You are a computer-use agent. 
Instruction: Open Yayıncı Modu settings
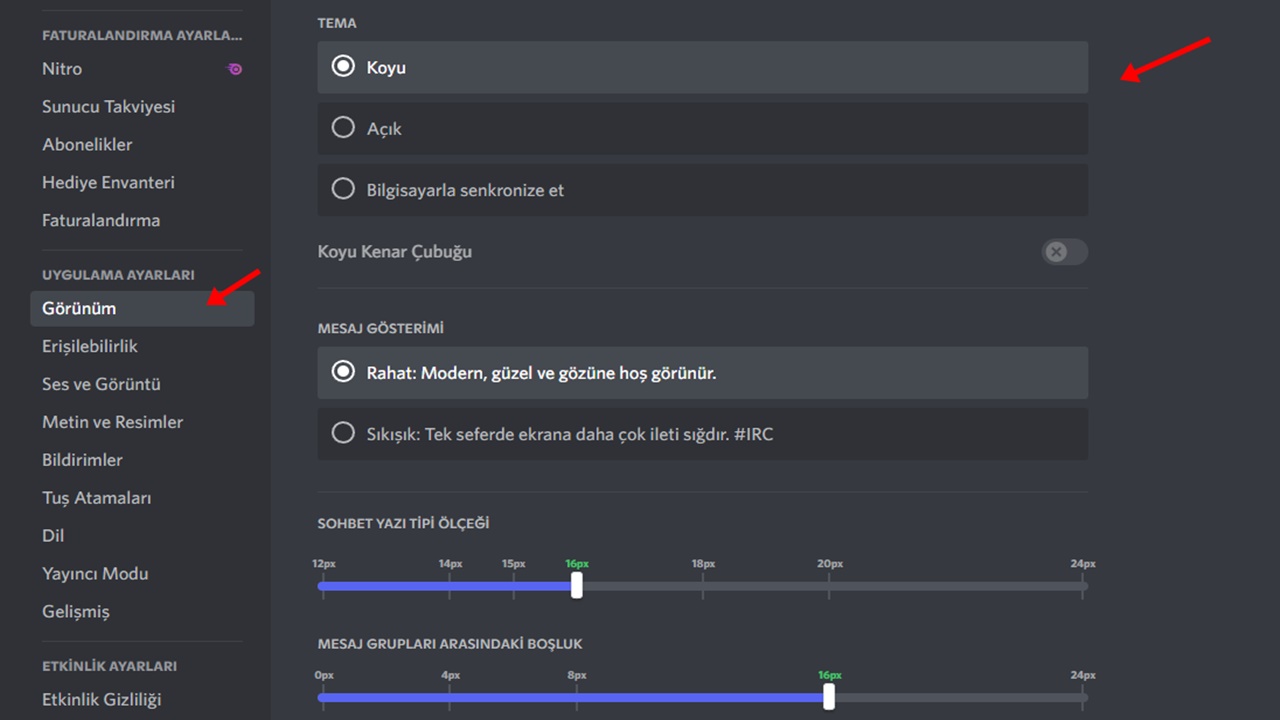(x=95, y=575)
